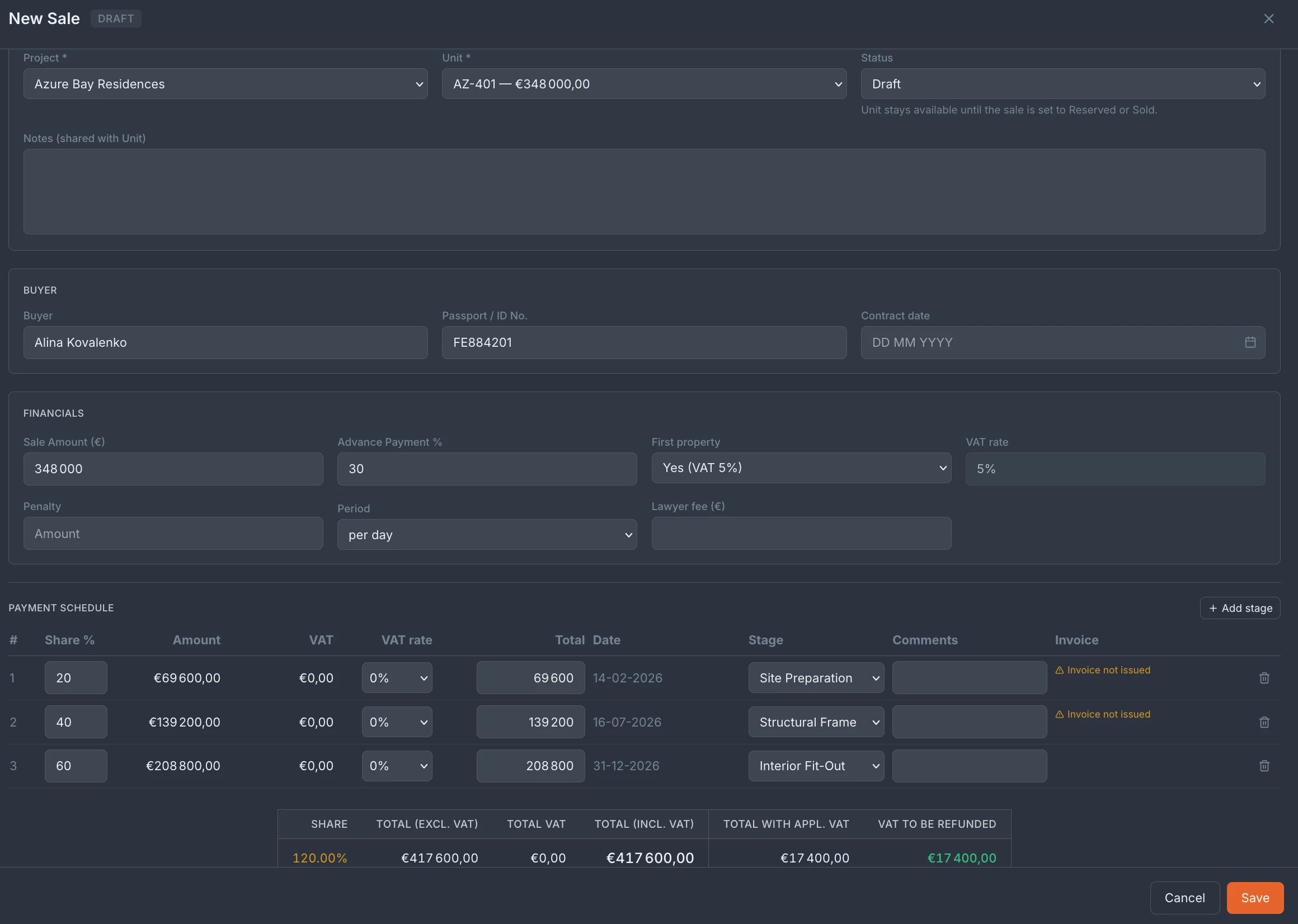Viewport: 1298px width, 924px height.
Task: Focus the Lawyer fee input field
Action: pyautogui.click(x=801, y=533)
